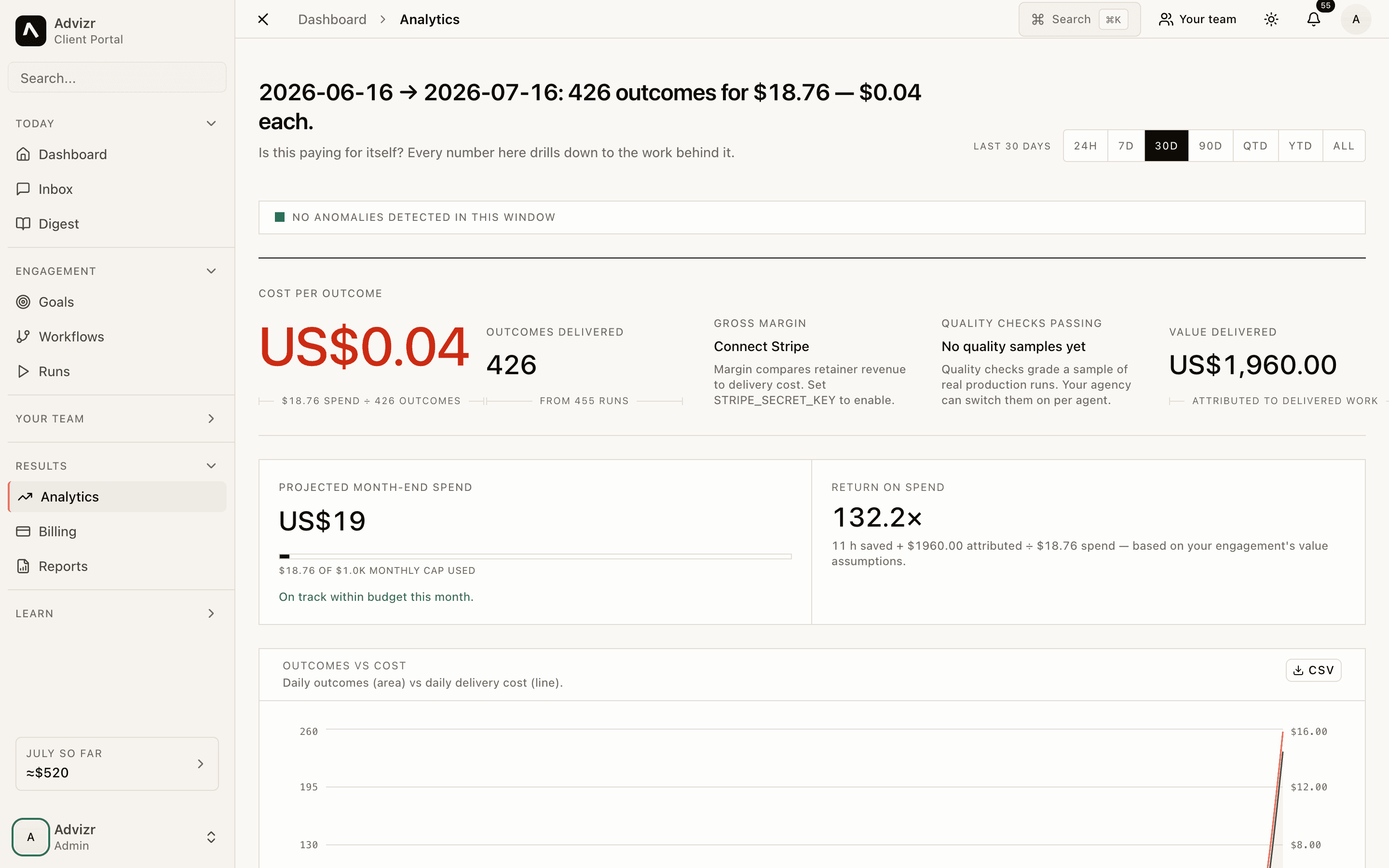Open Billing card icon
1389x868 pixels.
tap(23, 531)
